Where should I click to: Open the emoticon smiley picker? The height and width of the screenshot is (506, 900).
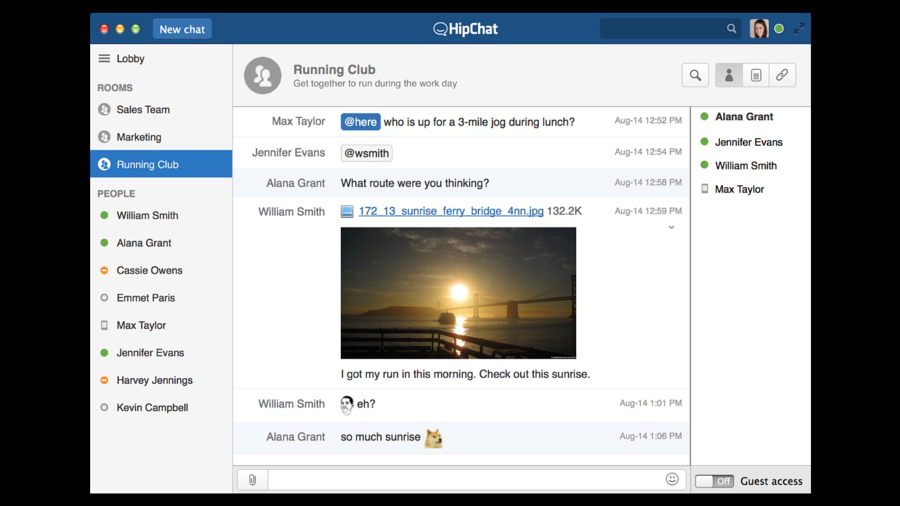click(x=672, y=479)
